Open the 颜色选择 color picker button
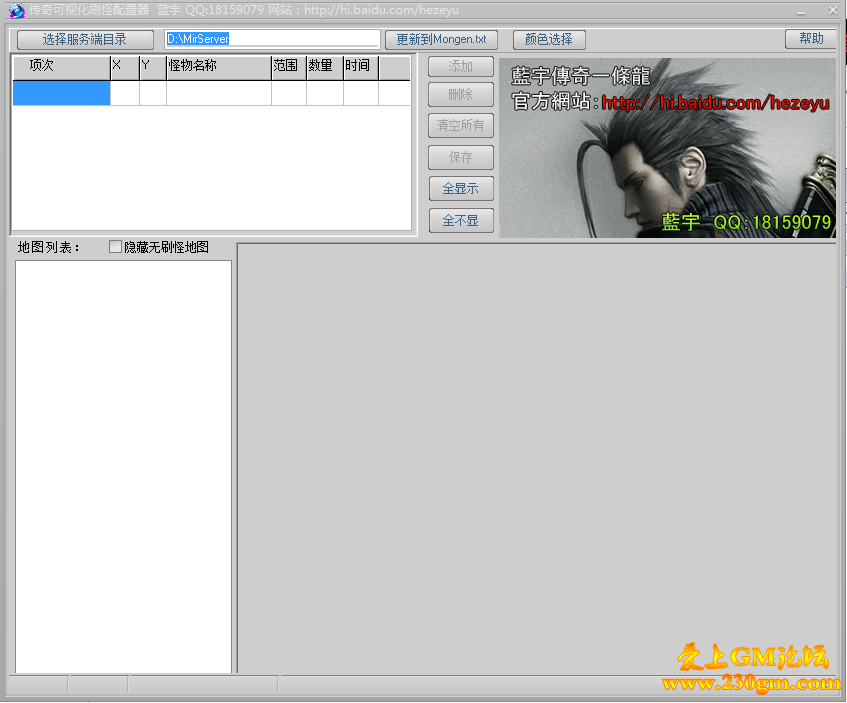847x703 pixels. pyautogui.click(x=549, y=39)
